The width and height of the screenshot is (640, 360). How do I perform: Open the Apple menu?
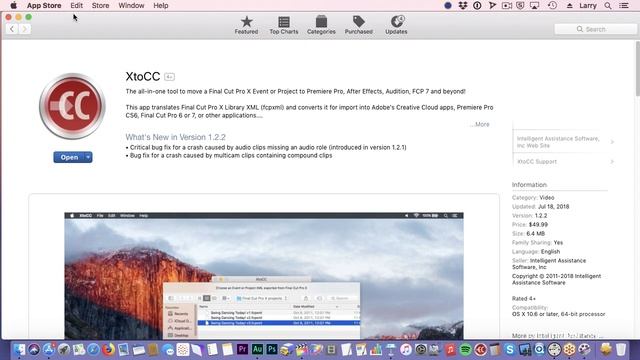pos(13,5)
